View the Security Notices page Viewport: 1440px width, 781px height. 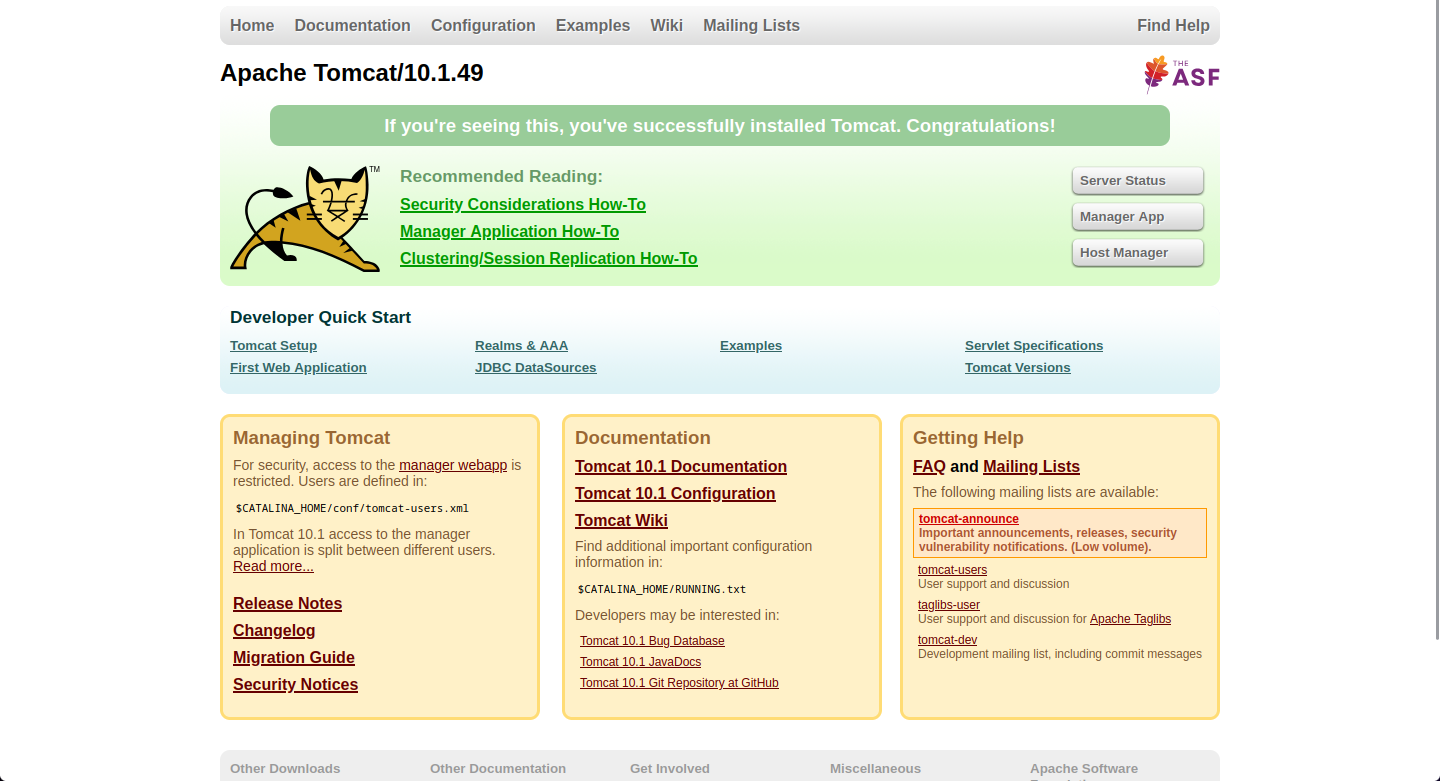tap(295, 685)
